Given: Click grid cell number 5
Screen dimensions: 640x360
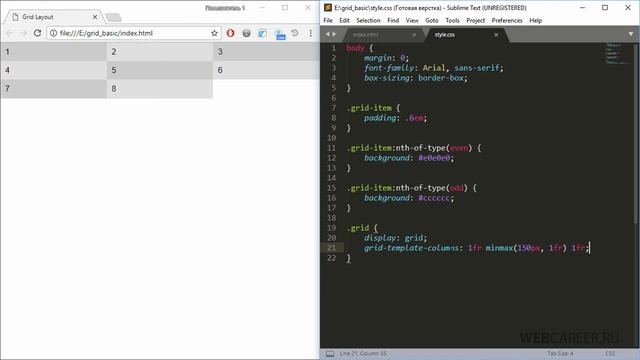Looking at the screenshot, I should click(x=160, y=70).
